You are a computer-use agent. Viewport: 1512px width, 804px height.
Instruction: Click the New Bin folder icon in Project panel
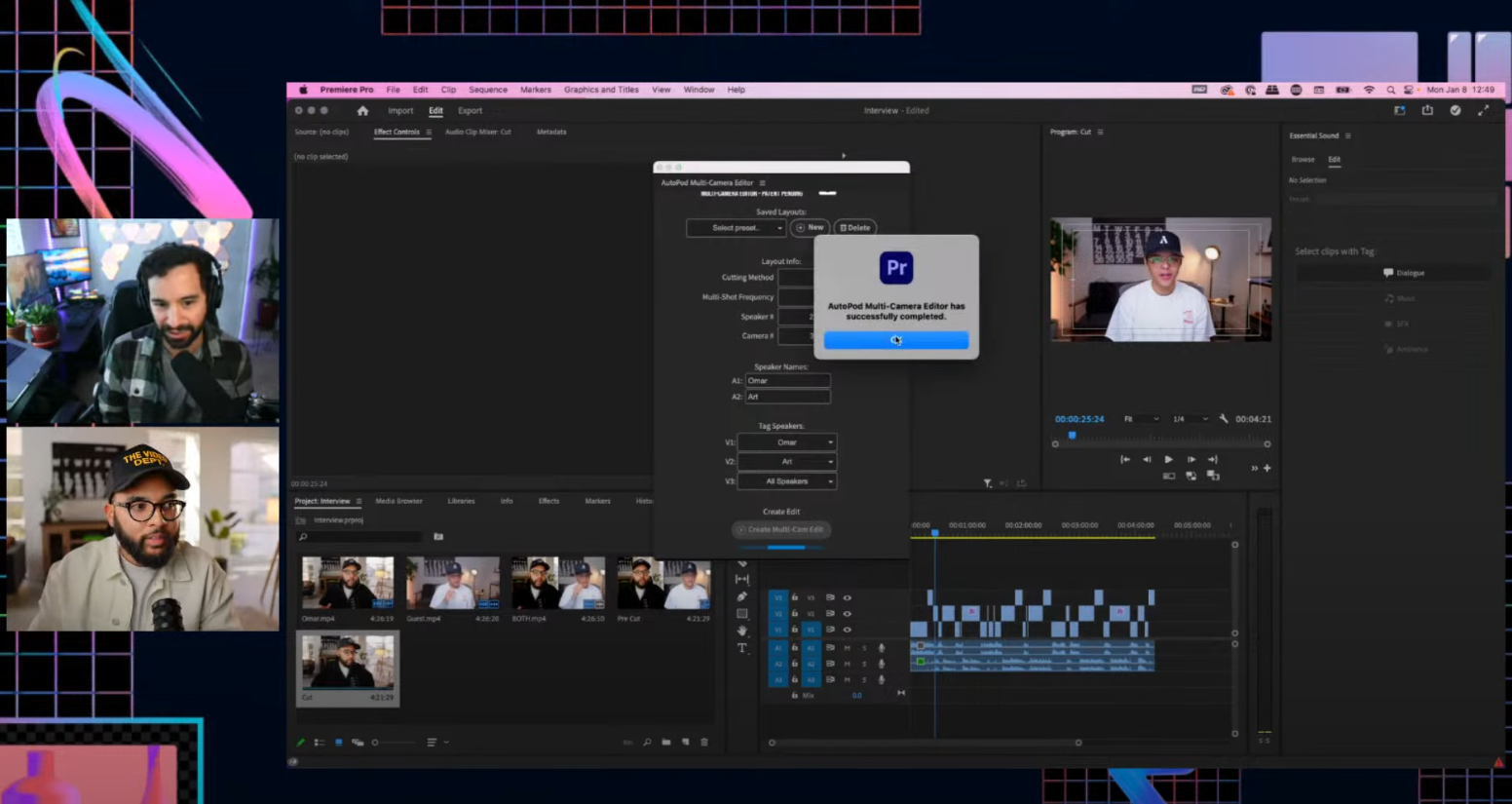tap(666, 743)
